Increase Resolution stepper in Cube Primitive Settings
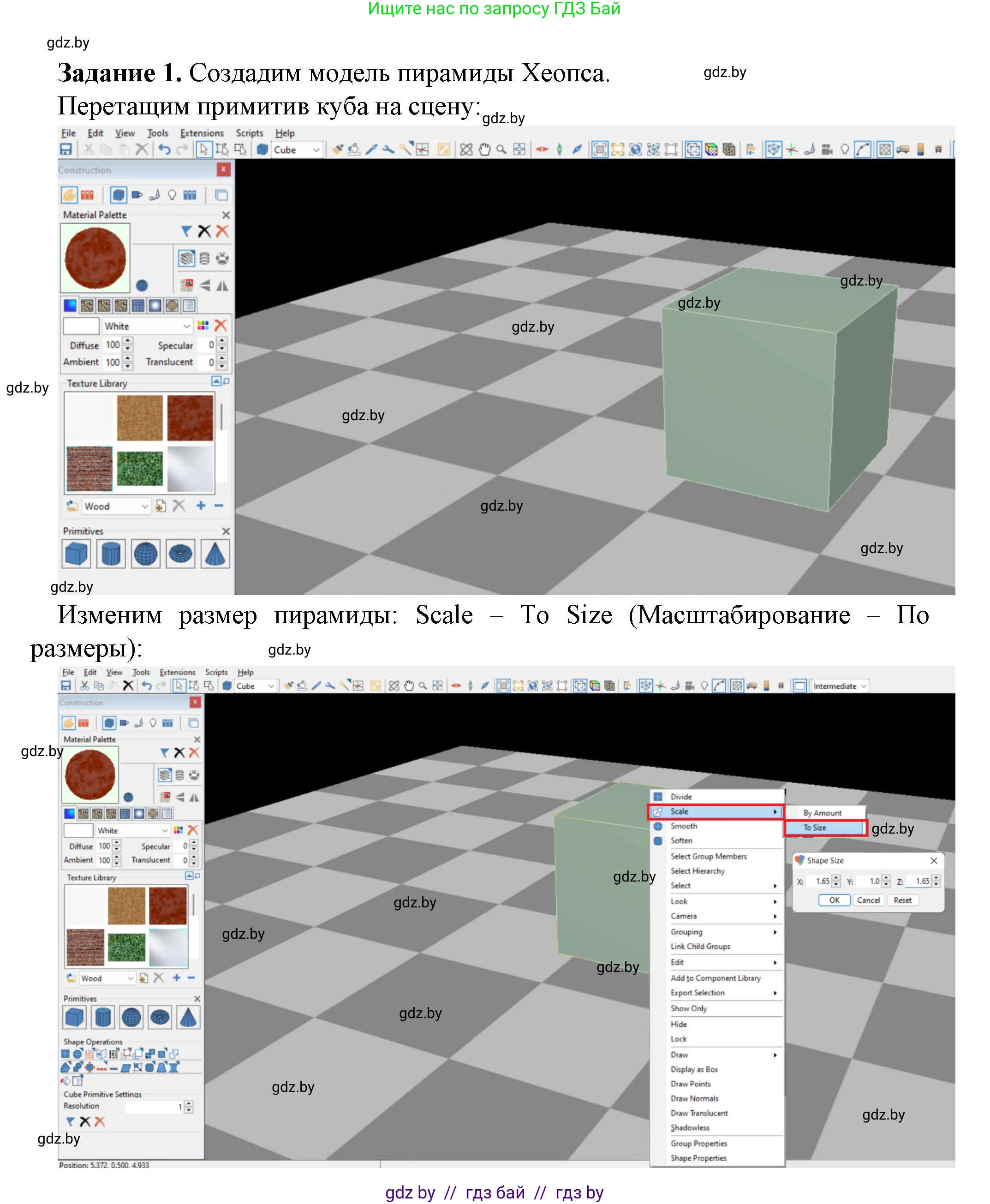This screenshot has height=1204, width=990. [x=189, y=1103]
